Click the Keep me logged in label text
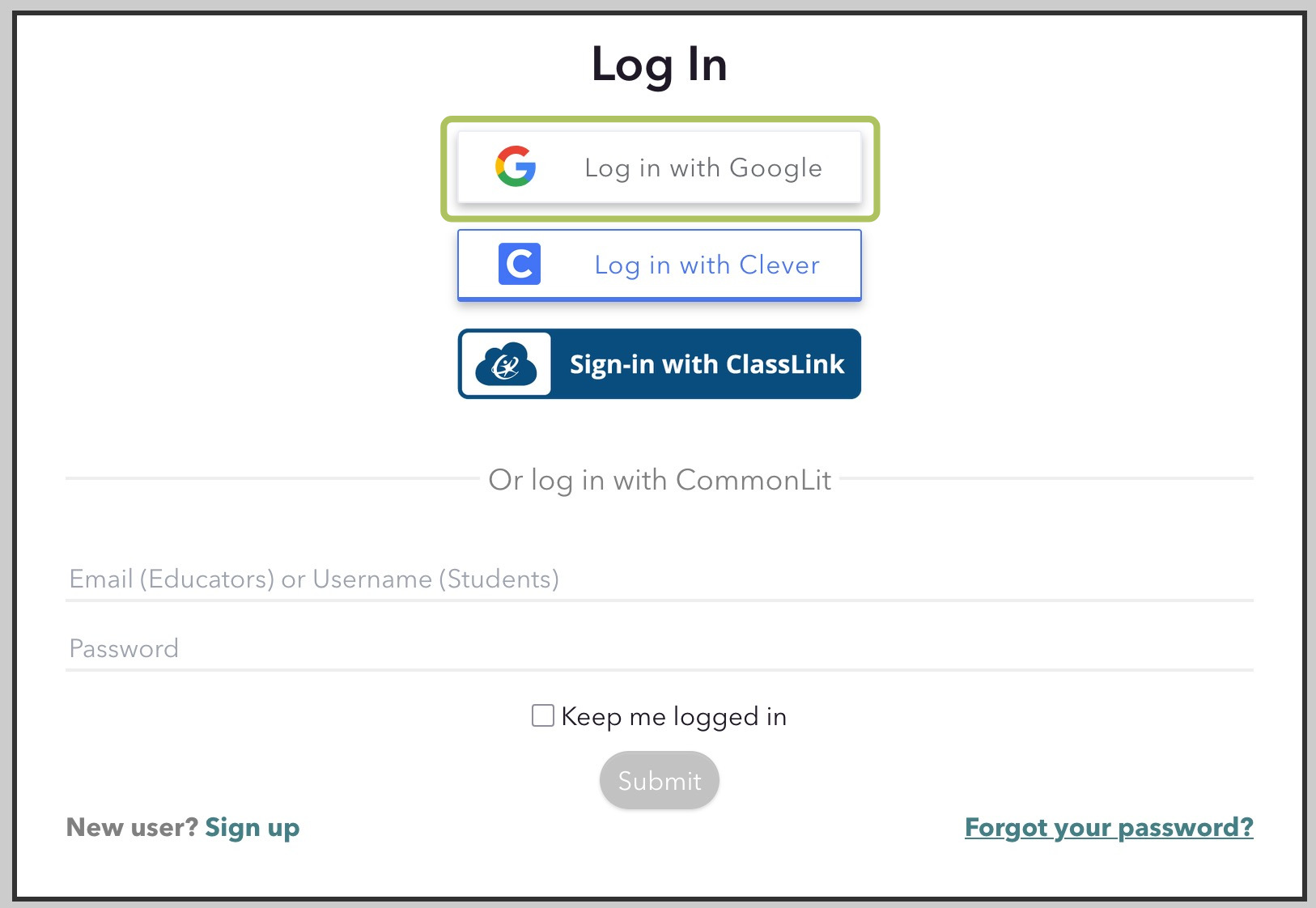 (673, 717)
